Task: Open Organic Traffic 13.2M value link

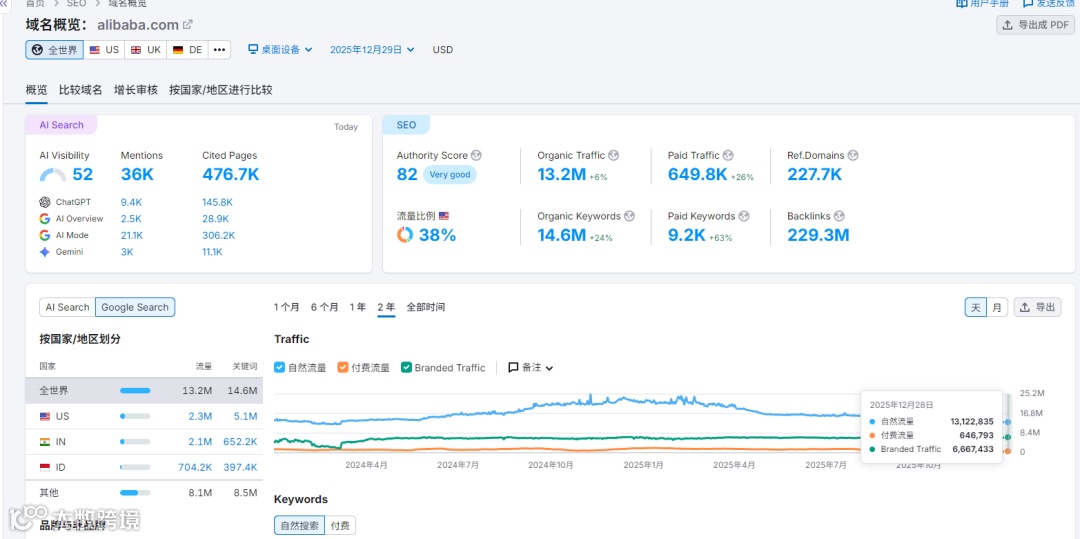Action: coord(561,175)
